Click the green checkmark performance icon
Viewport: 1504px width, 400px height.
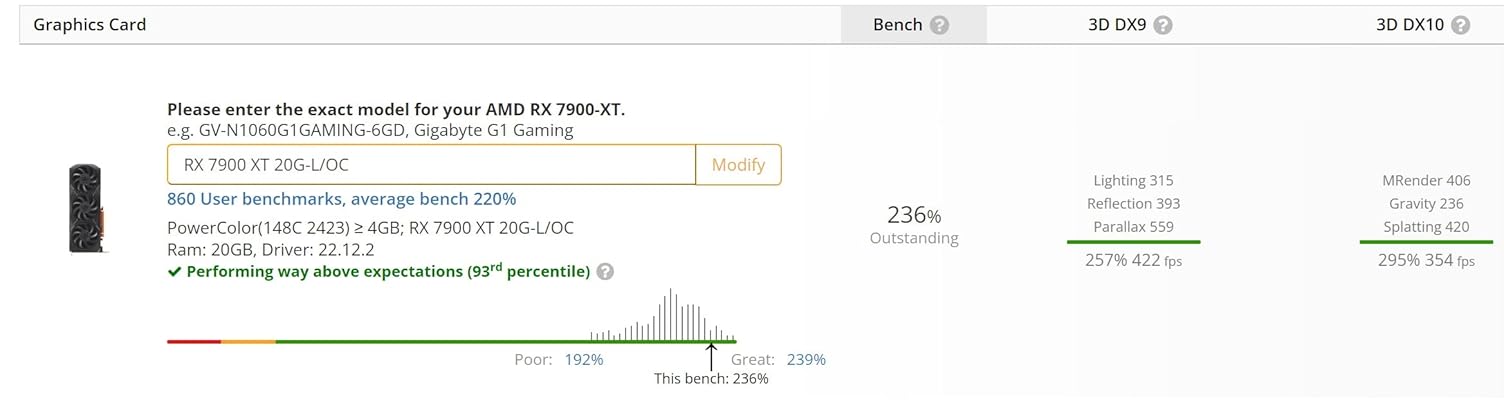(174, 271)
